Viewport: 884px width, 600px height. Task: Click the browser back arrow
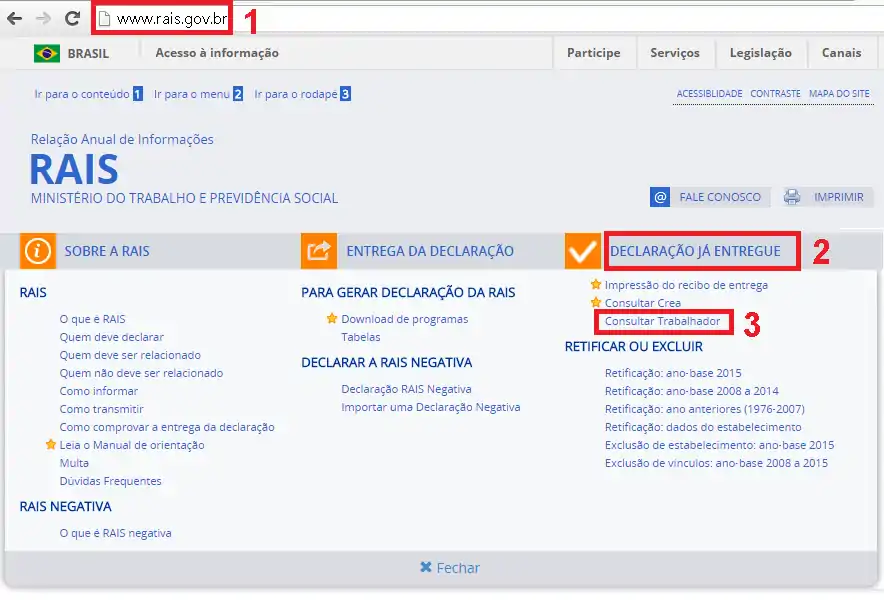[14, 18]
